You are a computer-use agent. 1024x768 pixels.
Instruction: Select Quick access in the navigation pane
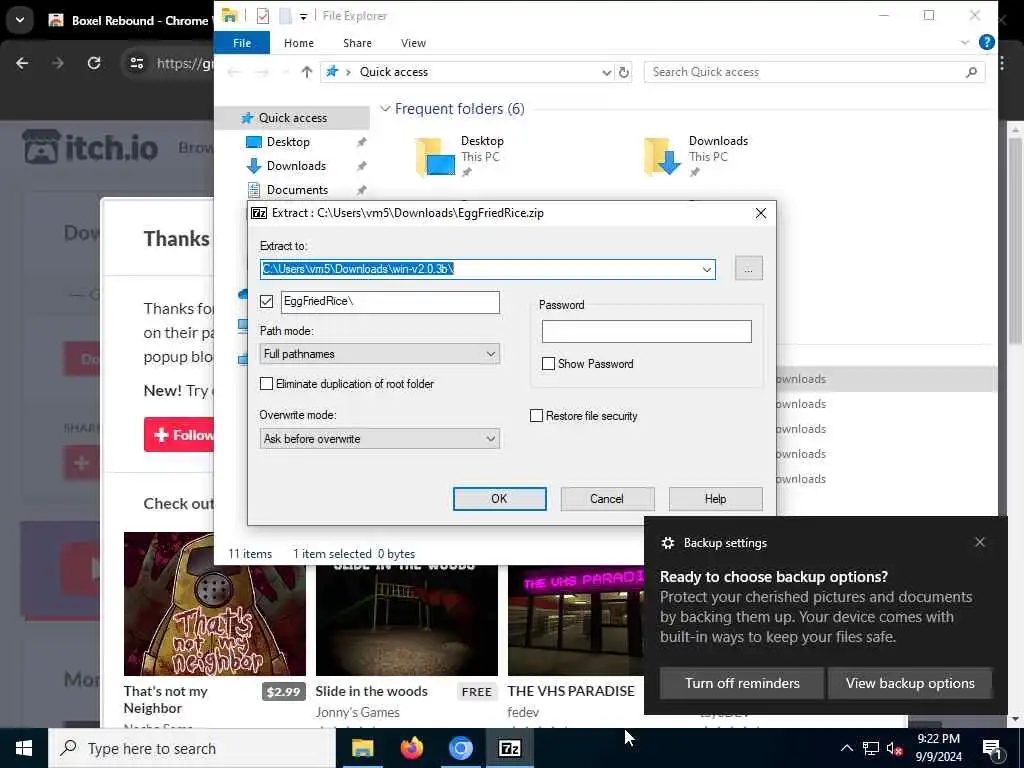[x=293, y=118]
